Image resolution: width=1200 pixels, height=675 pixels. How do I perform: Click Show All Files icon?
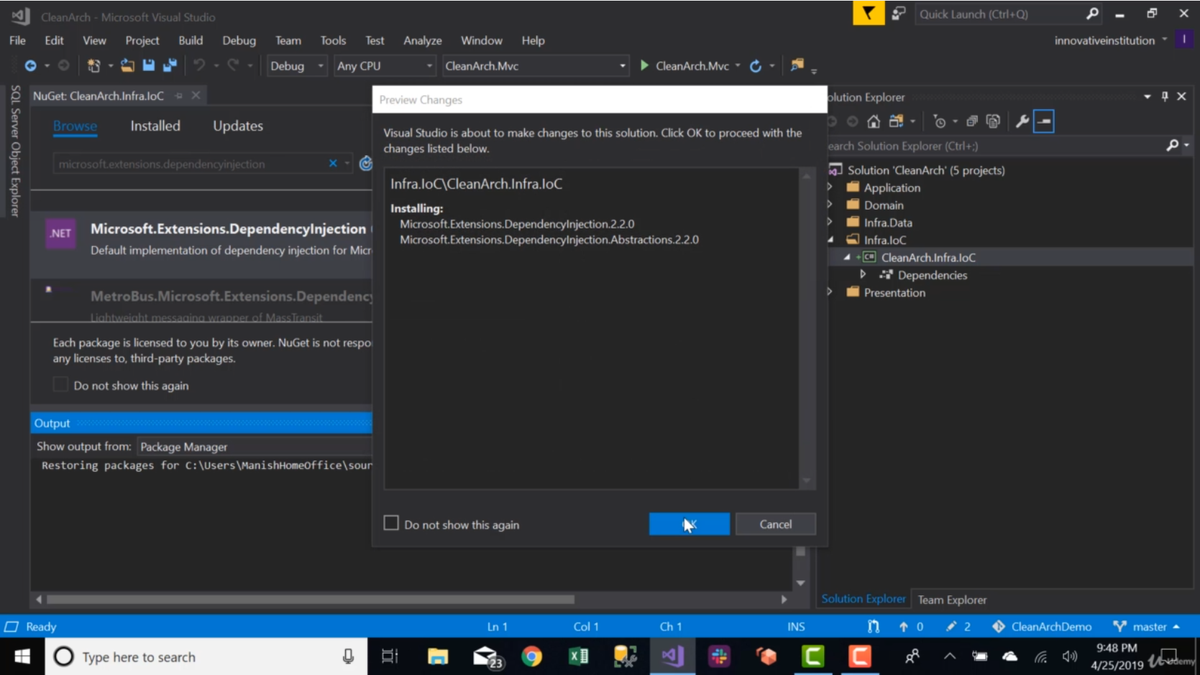(993, 121)
